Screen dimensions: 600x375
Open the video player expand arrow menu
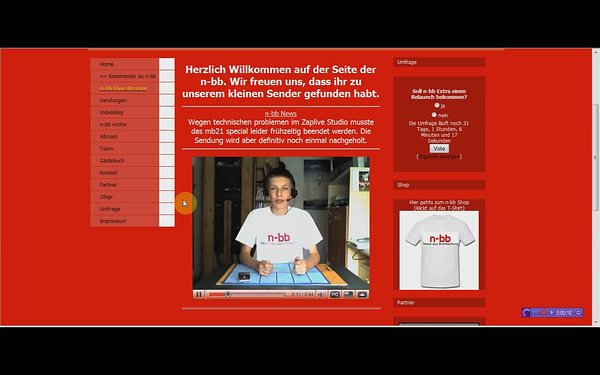(x=362, y=294)
